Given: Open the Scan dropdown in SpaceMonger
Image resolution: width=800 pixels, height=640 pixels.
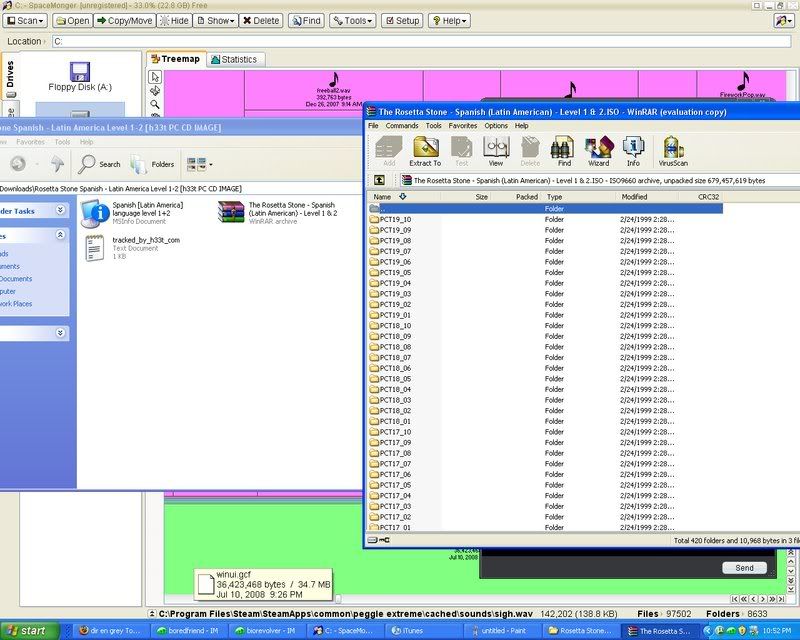Looking at the screenshot, I should [x=25, y=20].
